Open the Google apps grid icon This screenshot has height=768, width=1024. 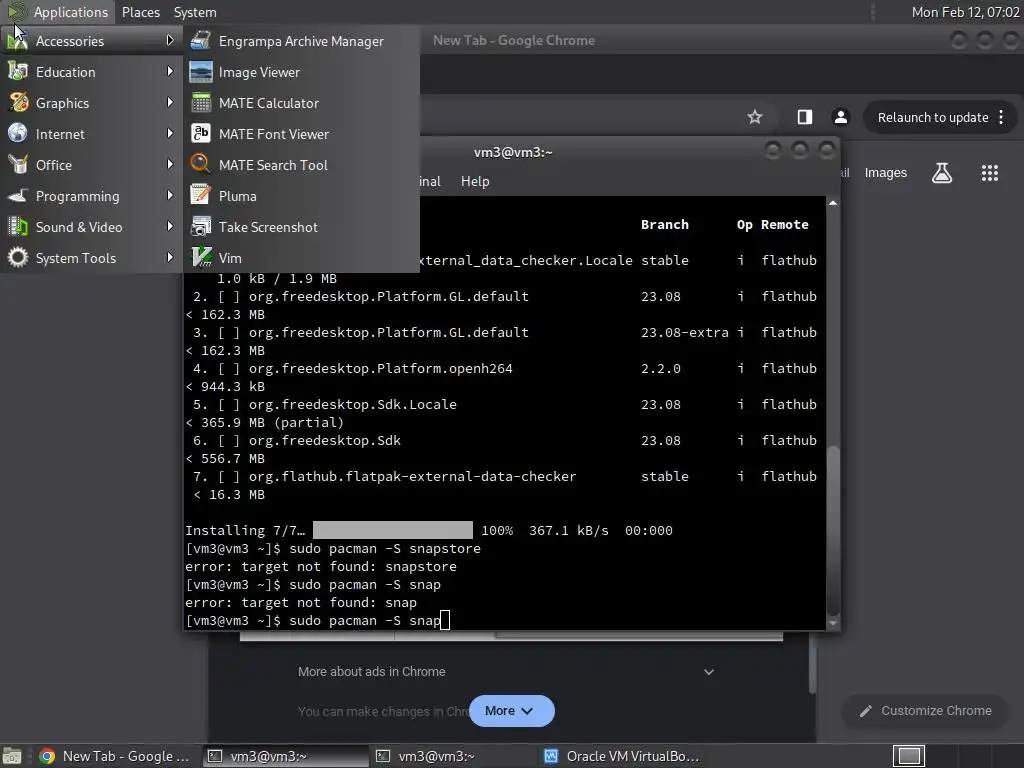[x=989, y=172]
